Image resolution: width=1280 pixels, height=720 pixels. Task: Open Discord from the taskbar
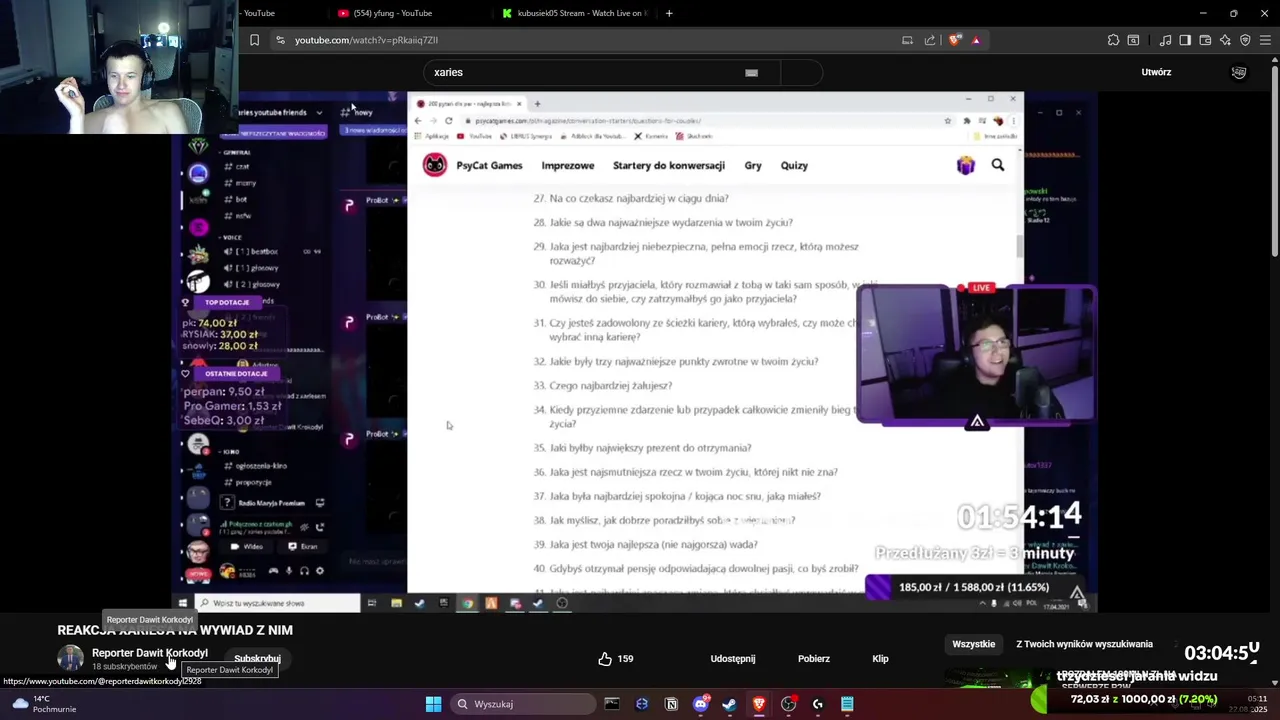pos(700,704)
